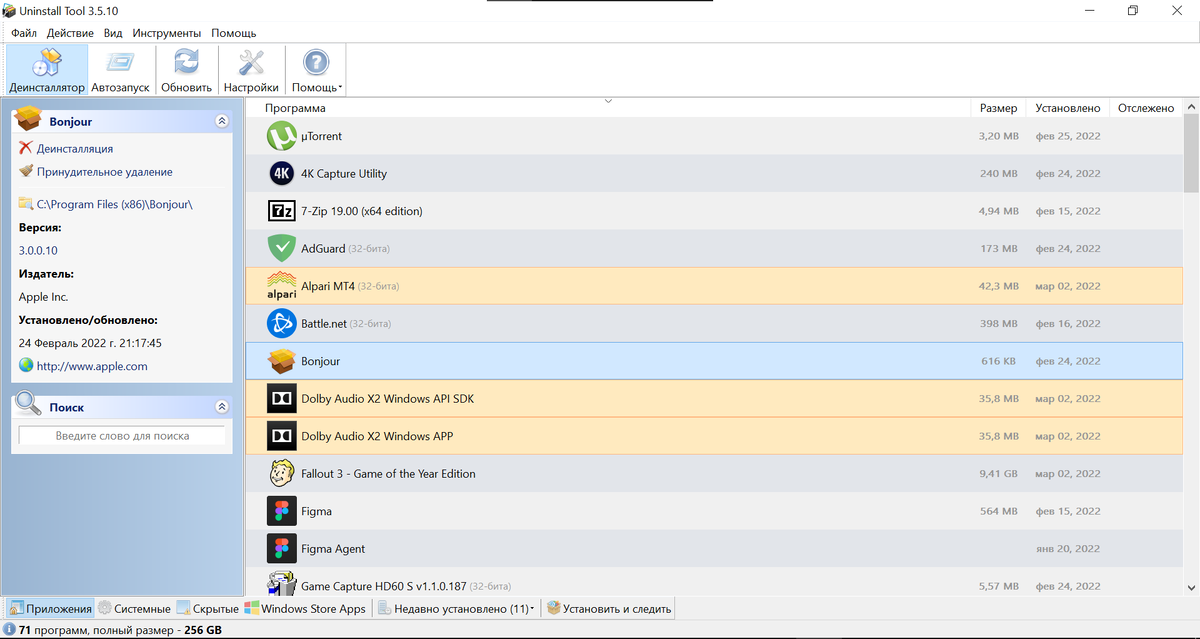Viewport: 1200px width, 639px height.
Task: Click the Uninstall Tool title bar icon
Action: point(9,10)
